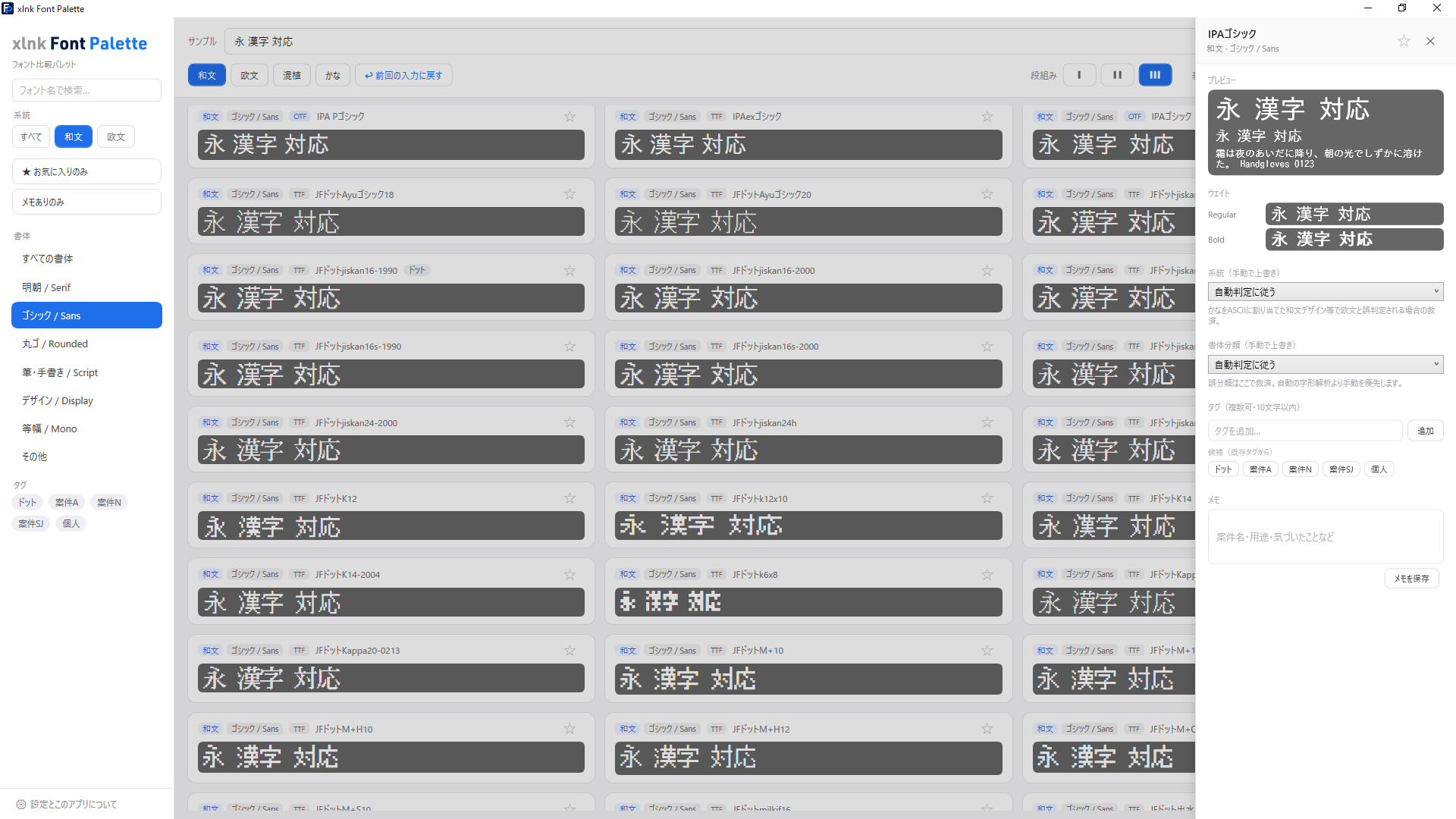The height and width of the screenshot is (819, 1456).
Task: Toggle the メモありのみ filter
Action: point(86,202)
